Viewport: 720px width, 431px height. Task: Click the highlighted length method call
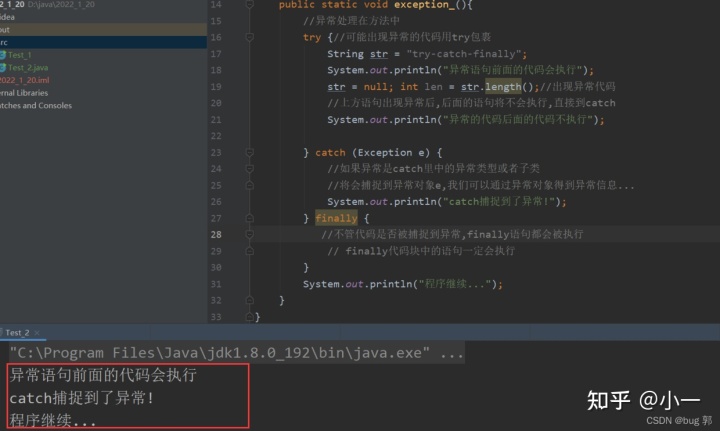pyautogui.click(x=503, y=87)
